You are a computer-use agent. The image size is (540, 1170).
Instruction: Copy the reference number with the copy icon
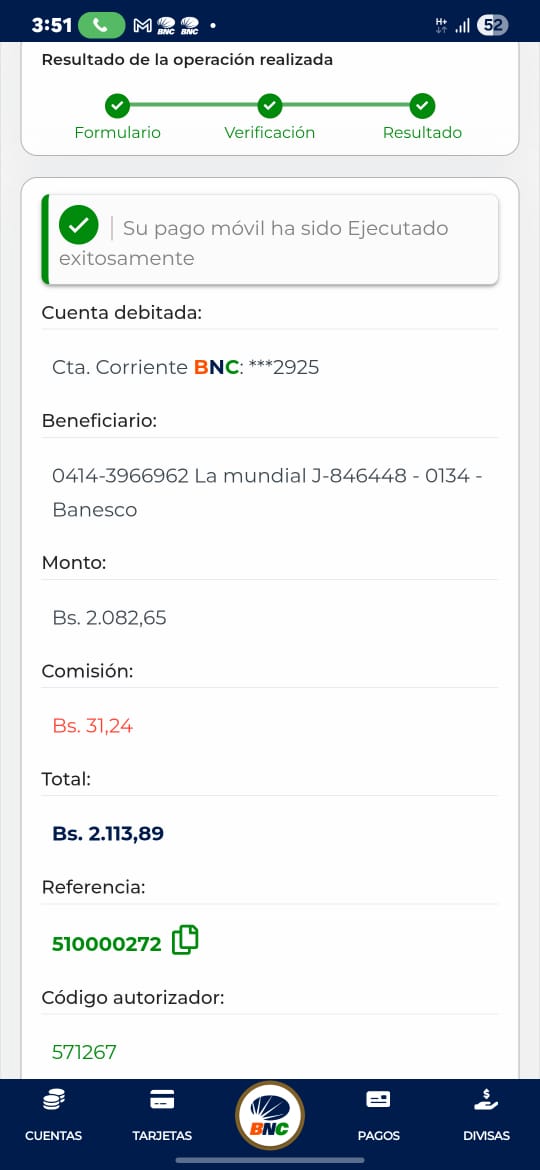[185, 940]
